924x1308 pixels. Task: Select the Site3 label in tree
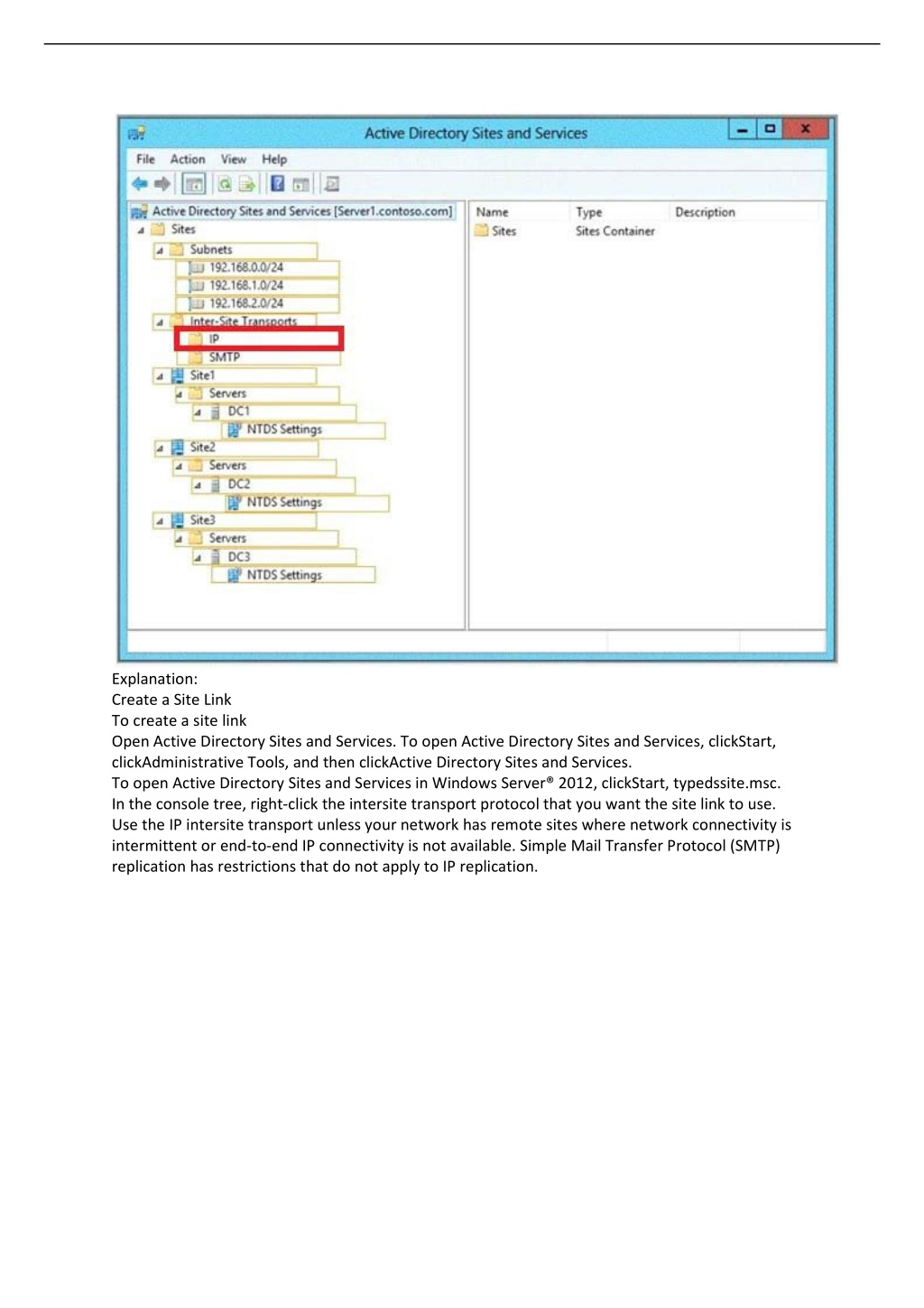tap(203, 521)
